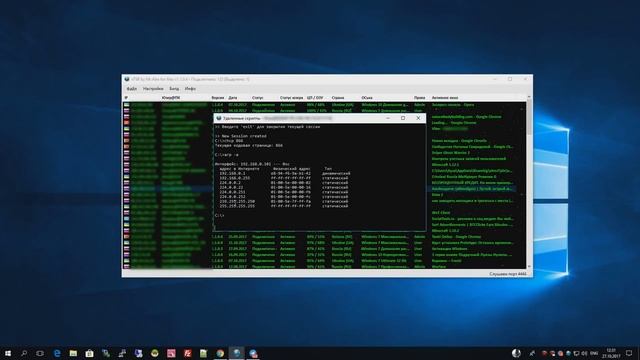Open Google Chrome from taskbar
This screenshot has width=640, height=360.
point(220,353)
